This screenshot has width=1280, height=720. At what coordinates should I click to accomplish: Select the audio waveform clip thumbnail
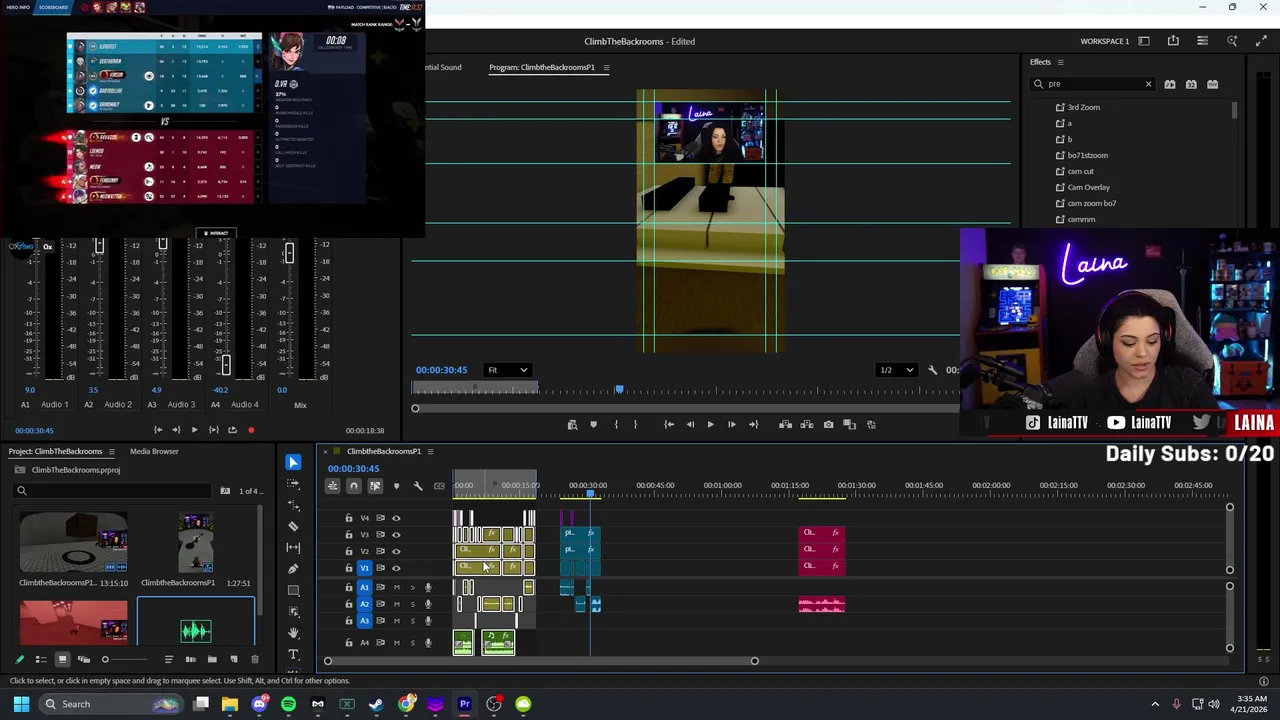tap(196, 630)
